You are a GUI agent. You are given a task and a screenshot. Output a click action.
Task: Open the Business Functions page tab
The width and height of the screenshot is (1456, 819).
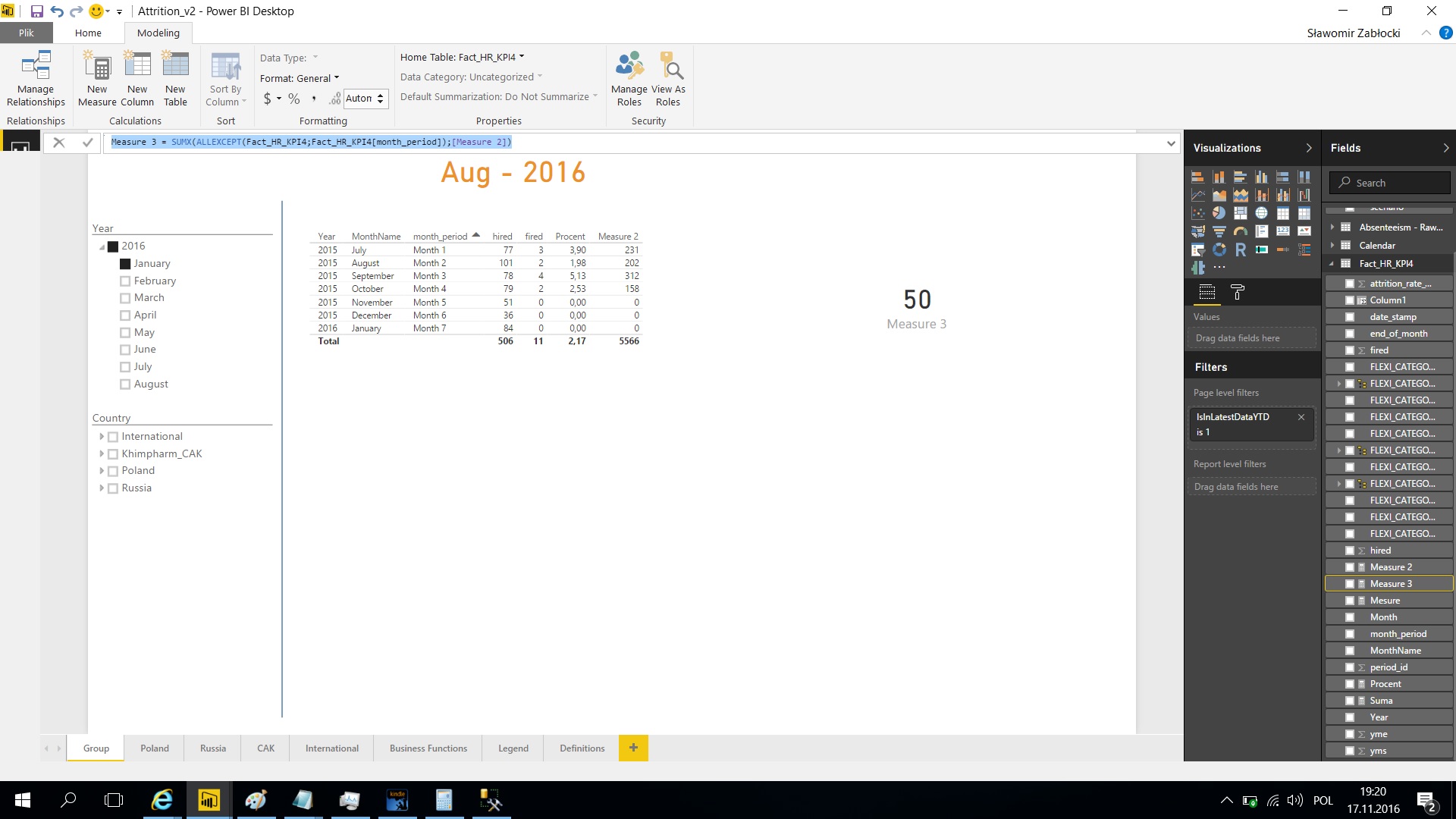pos(428,748)
